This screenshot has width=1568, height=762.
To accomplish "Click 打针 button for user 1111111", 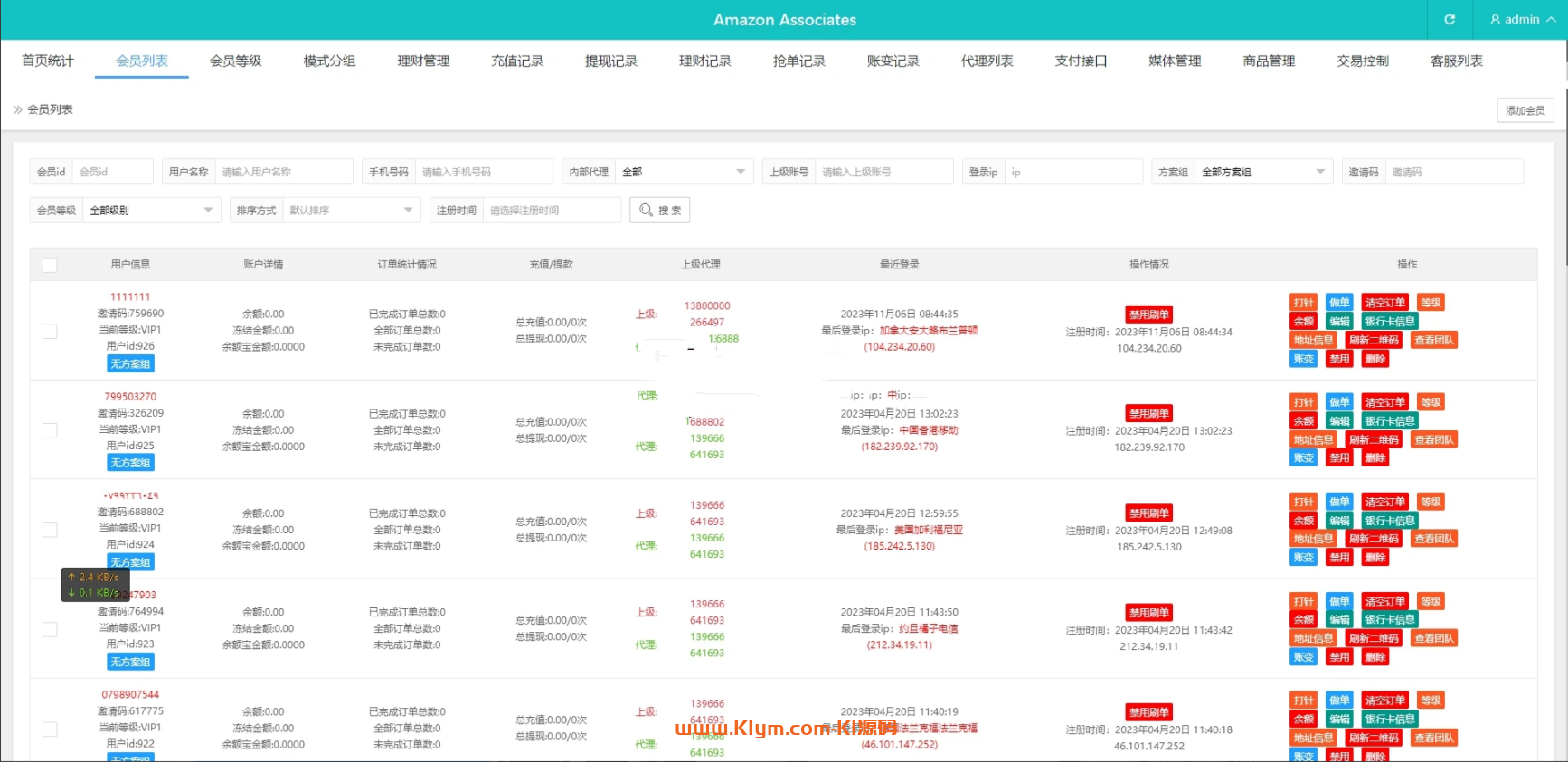I will [1303, 303].
